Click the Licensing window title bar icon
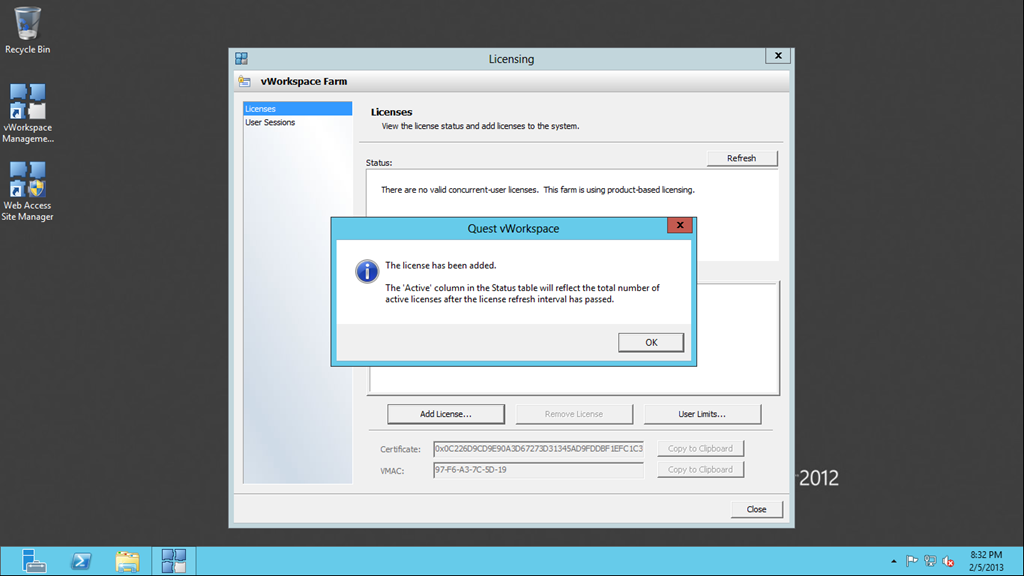This screenshot has height=576, width=1024. pyautogui.click(x=242, y=59)
